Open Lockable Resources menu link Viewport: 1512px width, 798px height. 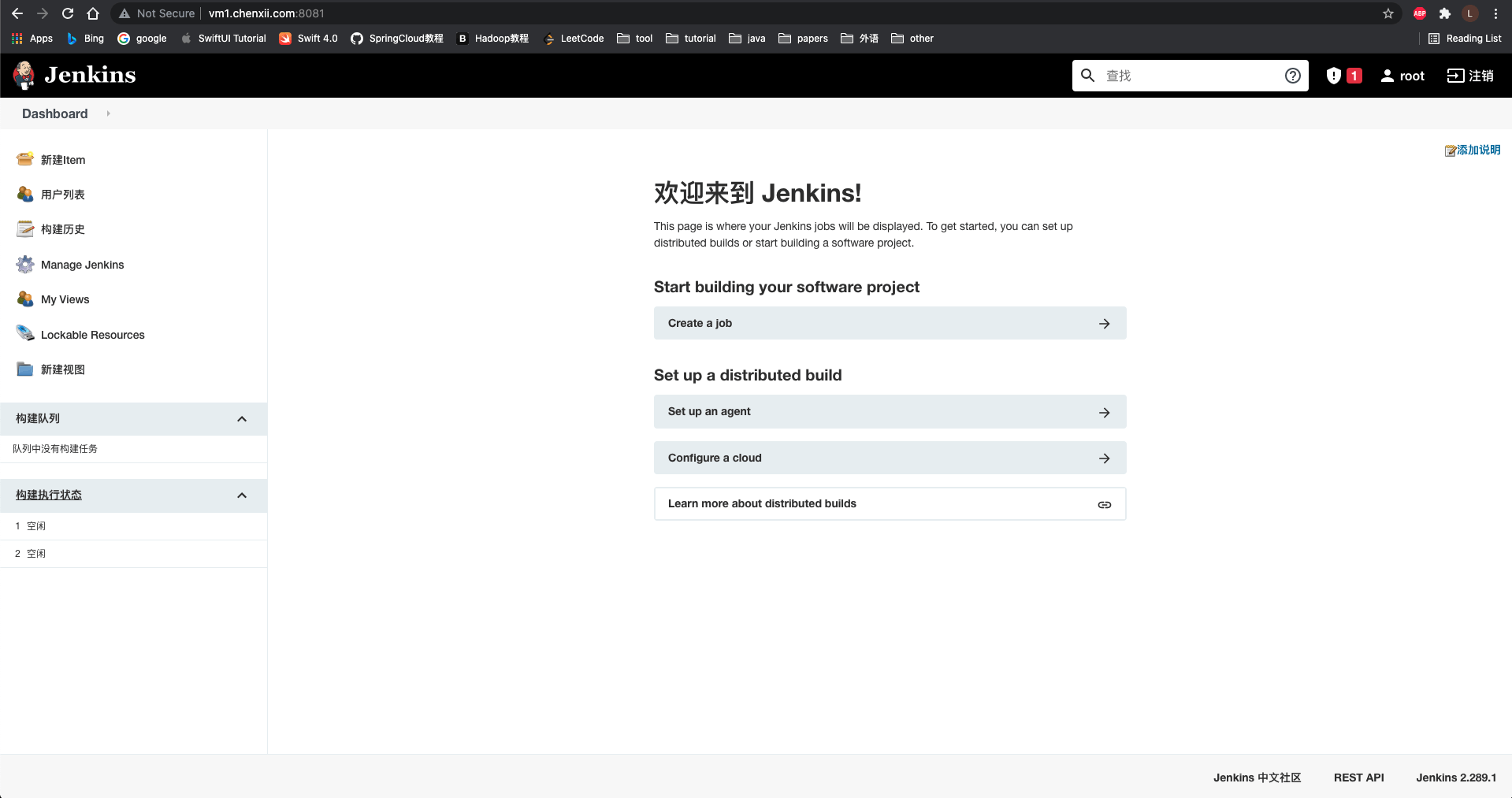93,335
